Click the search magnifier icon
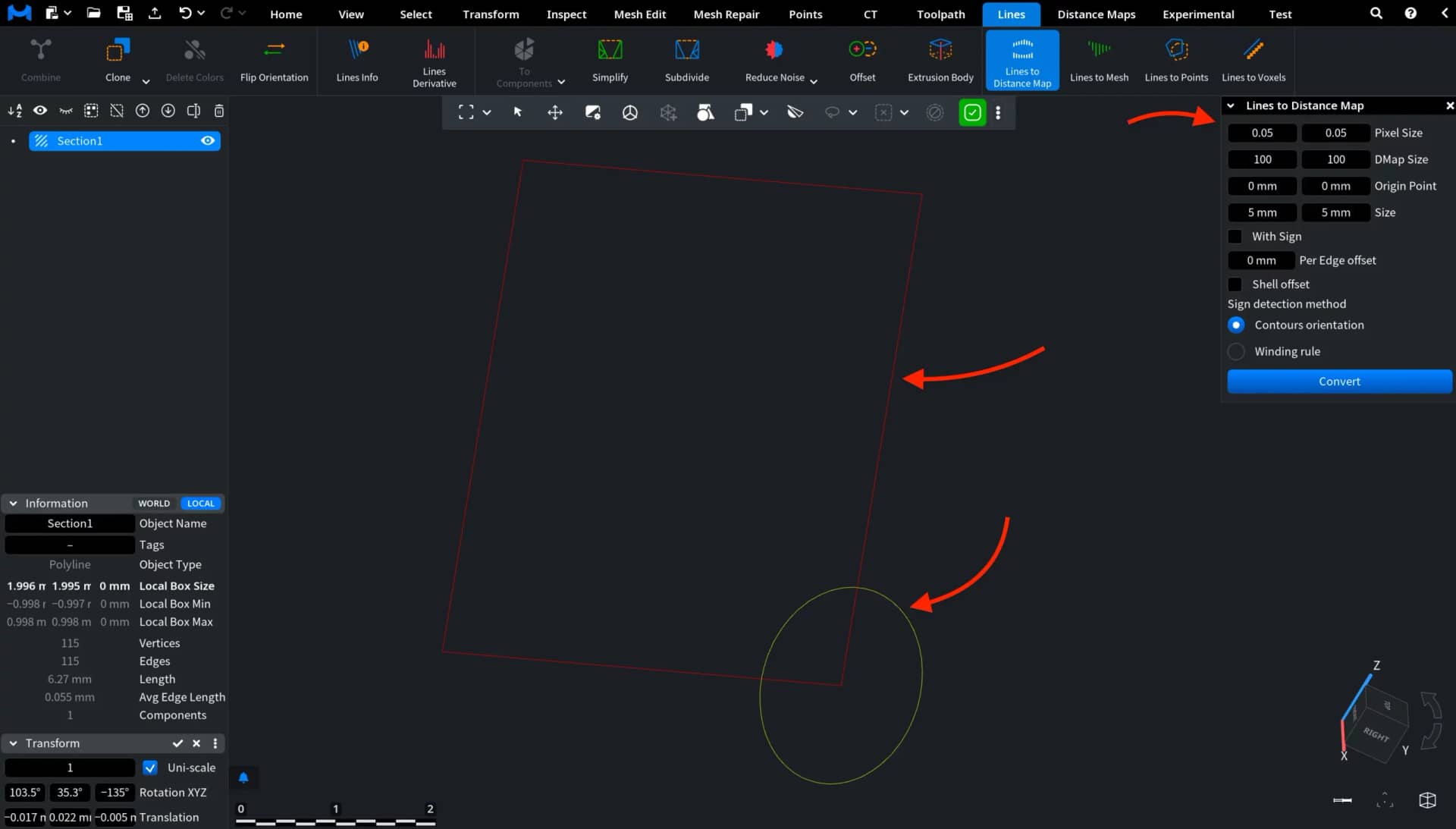 (x=1376, y=13)
